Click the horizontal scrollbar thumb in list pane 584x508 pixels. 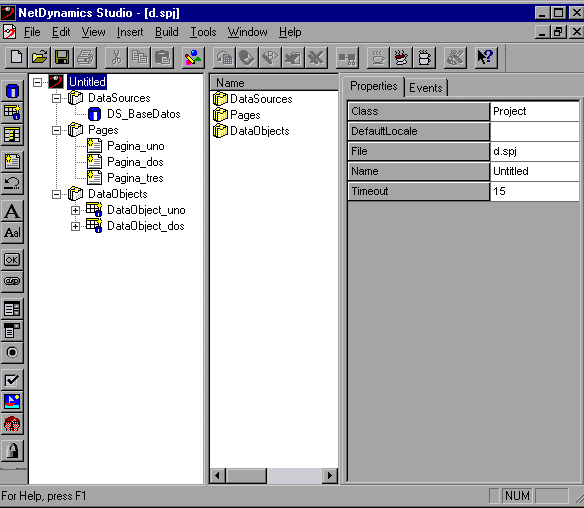(x=246, y=476)
